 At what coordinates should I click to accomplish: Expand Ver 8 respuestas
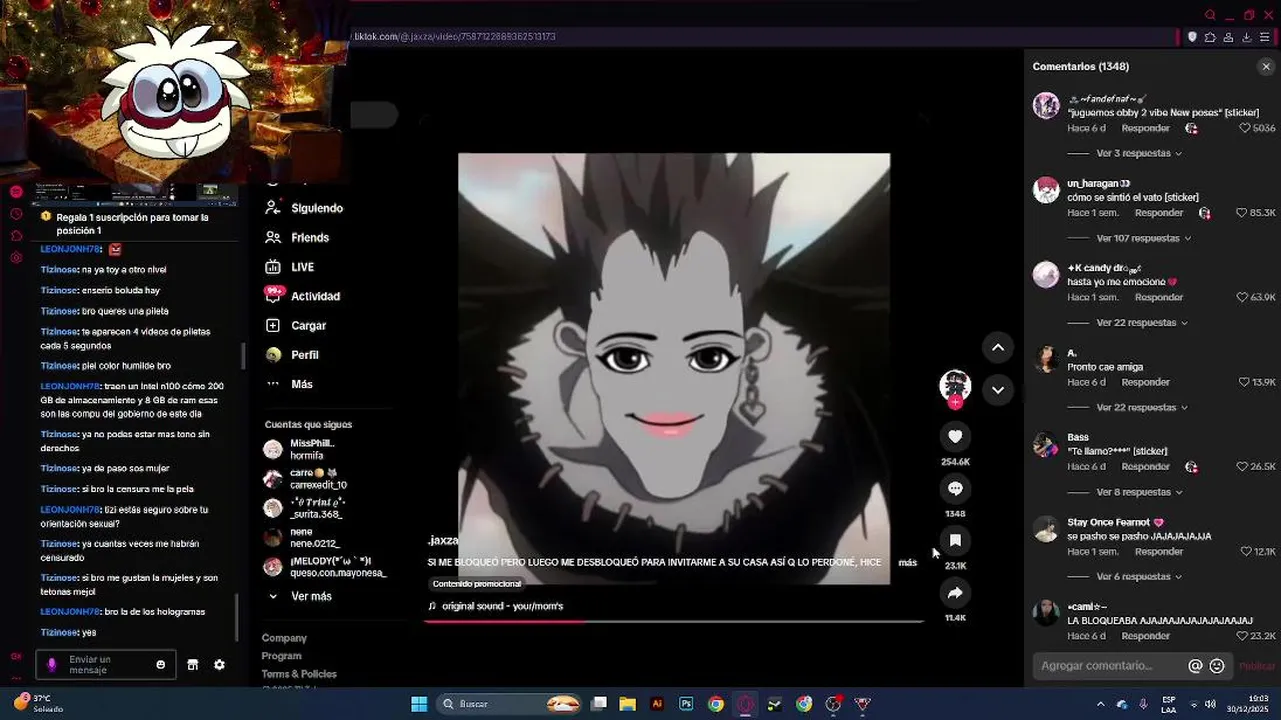pos(1139,493)
